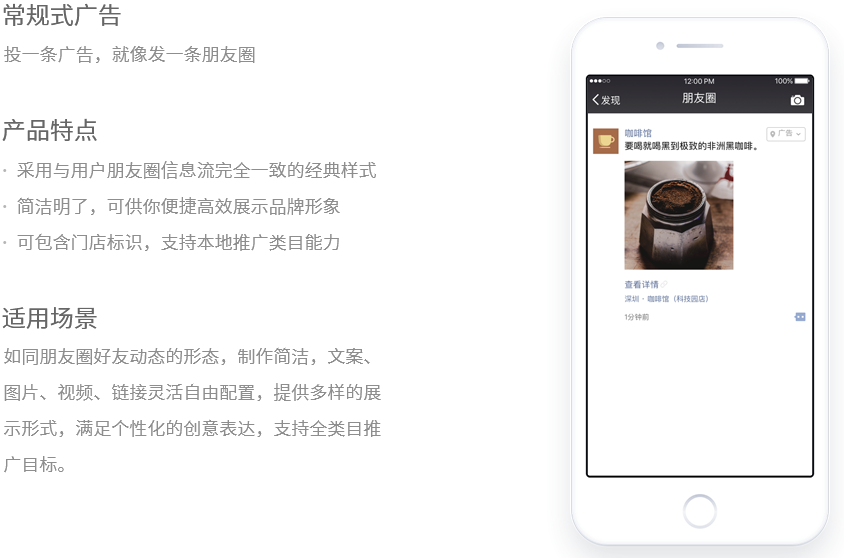Click the ad caption about 非洲黑咖啡

click(x=692, y=146)
